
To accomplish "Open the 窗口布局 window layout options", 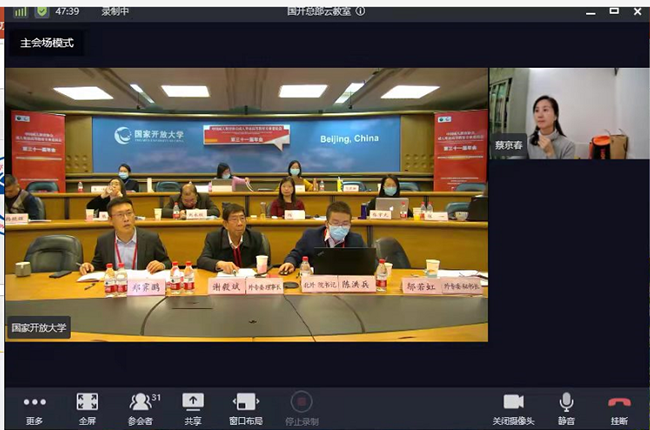I will pyautogui.click(x=246, y=406).
